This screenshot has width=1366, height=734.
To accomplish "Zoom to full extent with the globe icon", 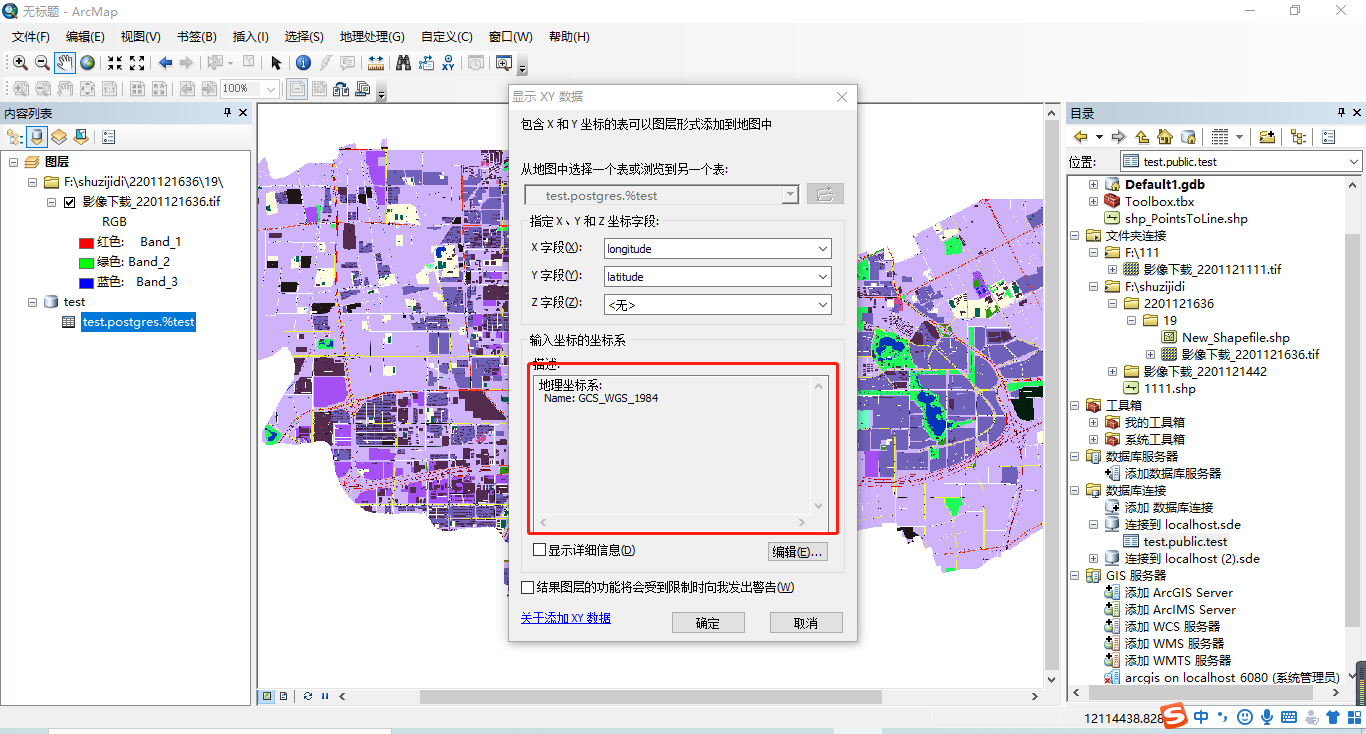I will click(87, 62).
